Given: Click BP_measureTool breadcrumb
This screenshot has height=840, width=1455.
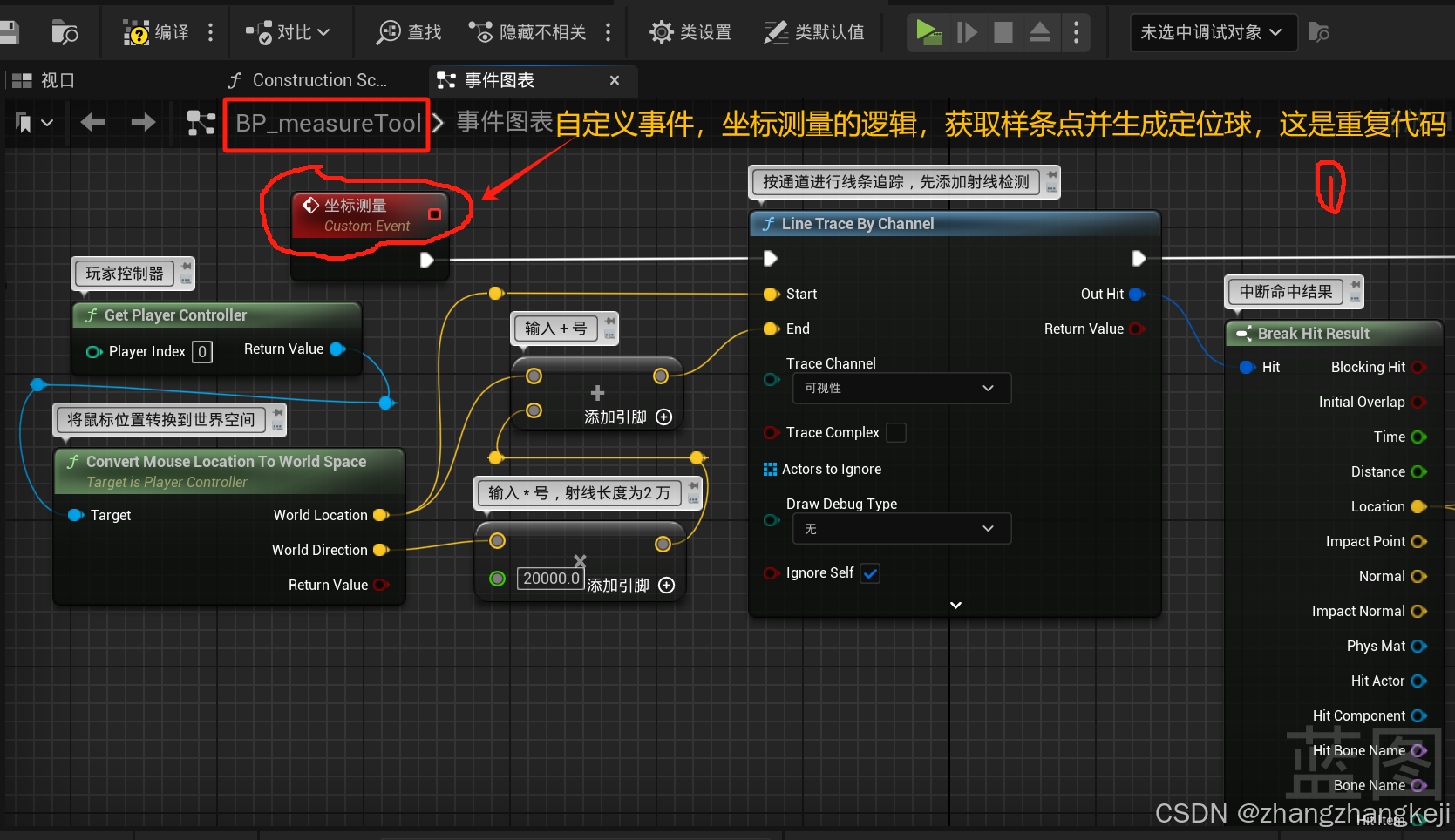Looking at the screenshot, I should coord(329,123).
